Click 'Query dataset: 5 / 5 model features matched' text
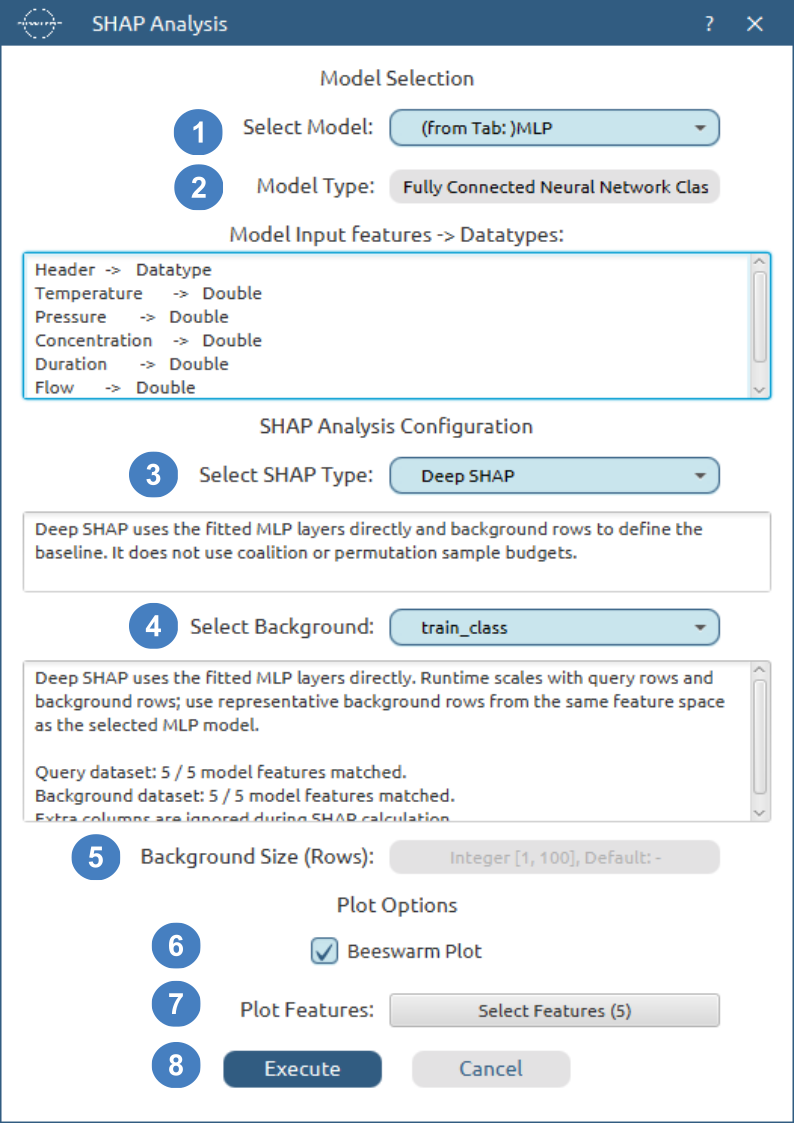 [x=221, y=772]
